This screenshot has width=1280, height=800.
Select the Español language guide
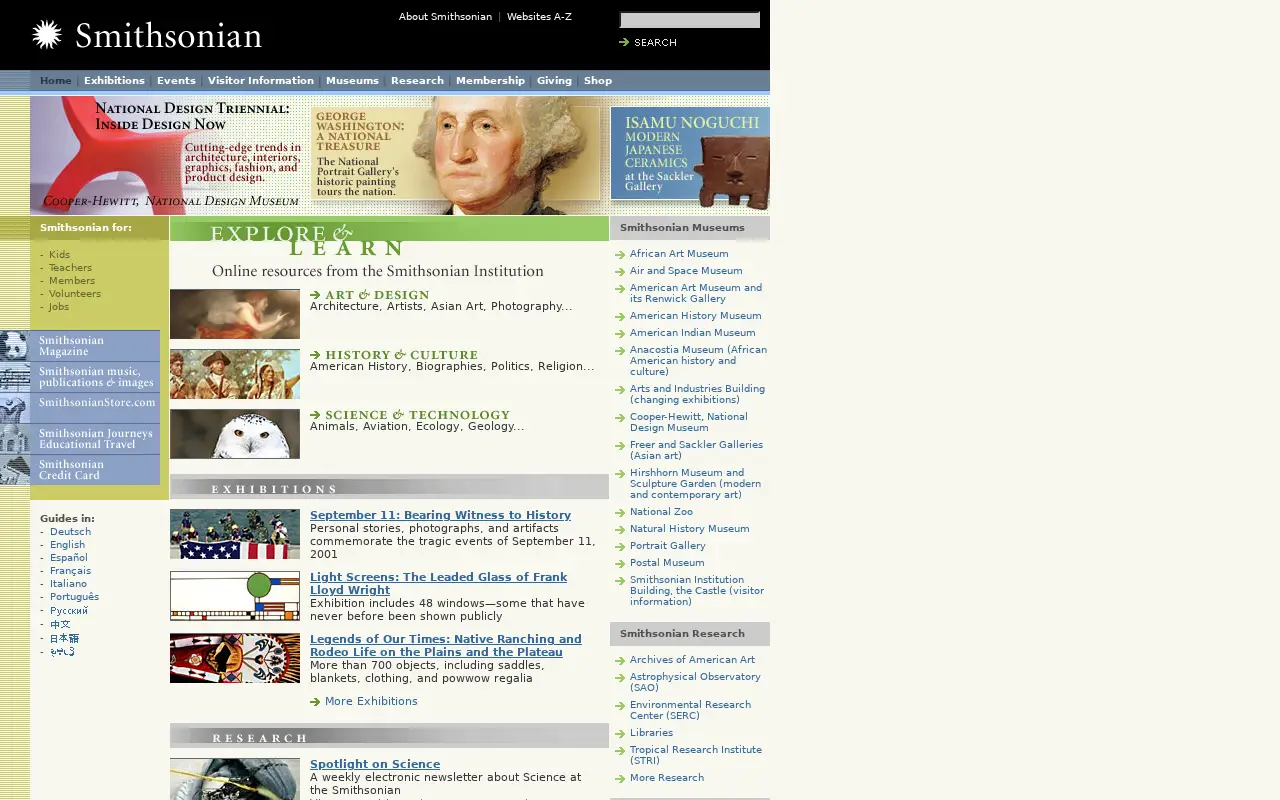(69, 558)
